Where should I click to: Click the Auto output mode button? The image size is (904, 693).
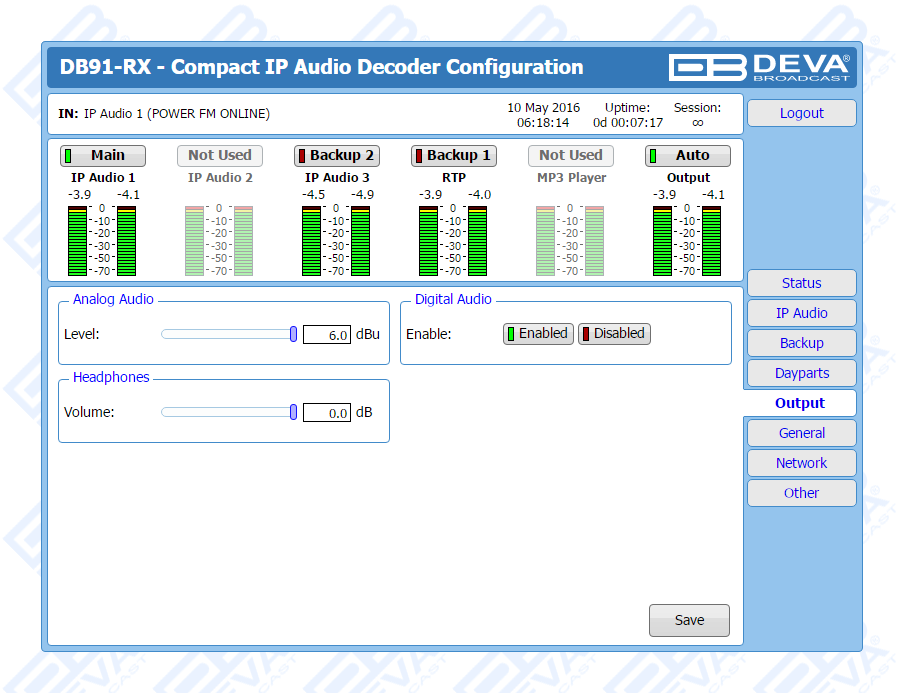pos(688,156)
